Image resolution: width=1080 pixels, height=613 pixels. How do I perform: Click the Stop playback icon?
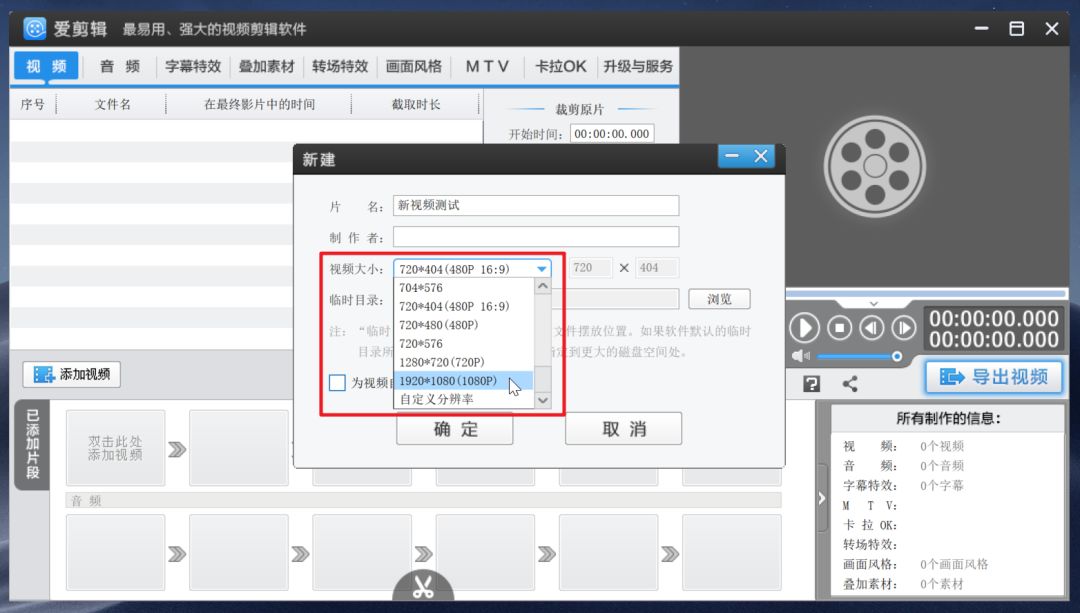(x=838, y=327)
